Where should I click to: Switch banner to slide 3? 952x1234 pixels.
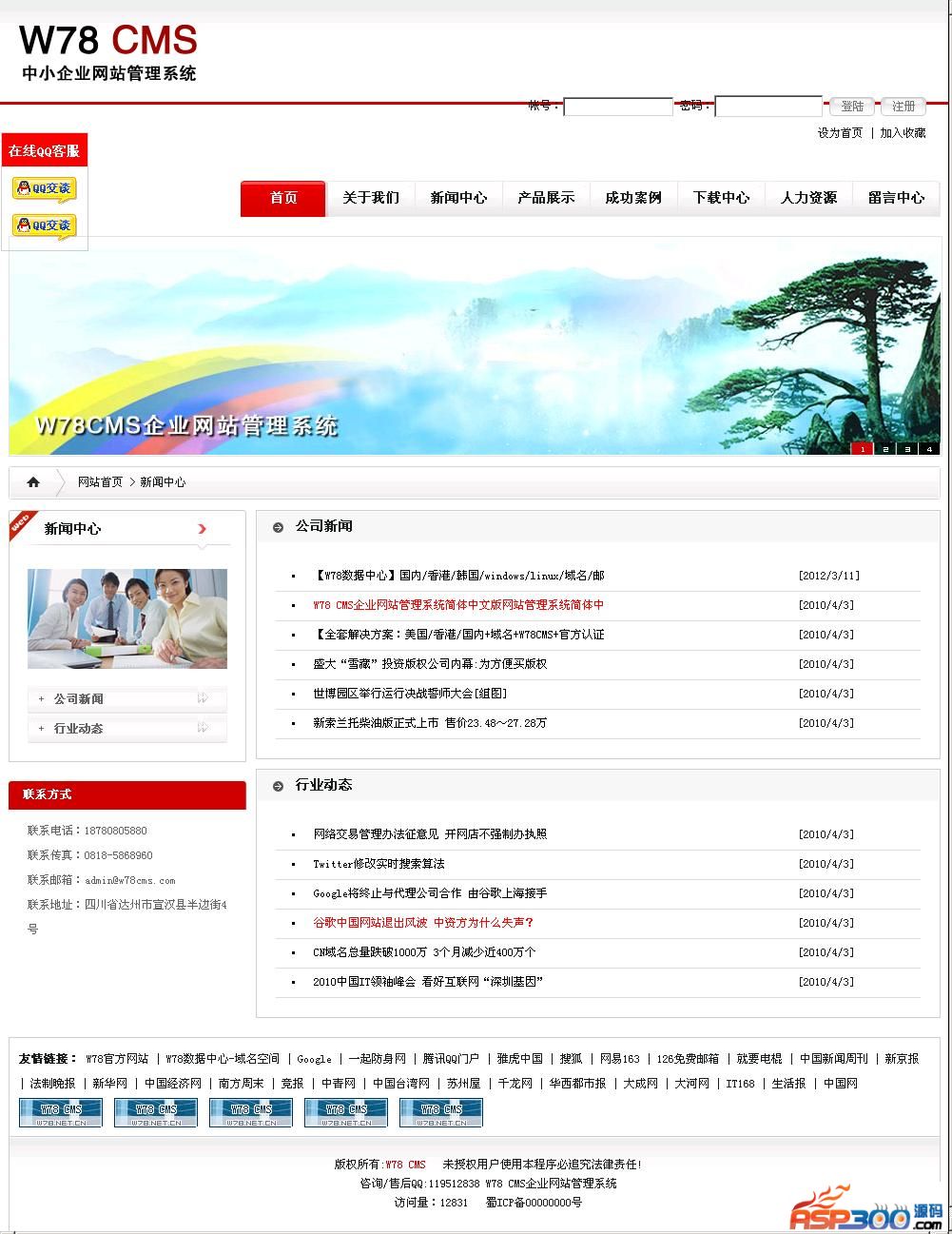907,449
